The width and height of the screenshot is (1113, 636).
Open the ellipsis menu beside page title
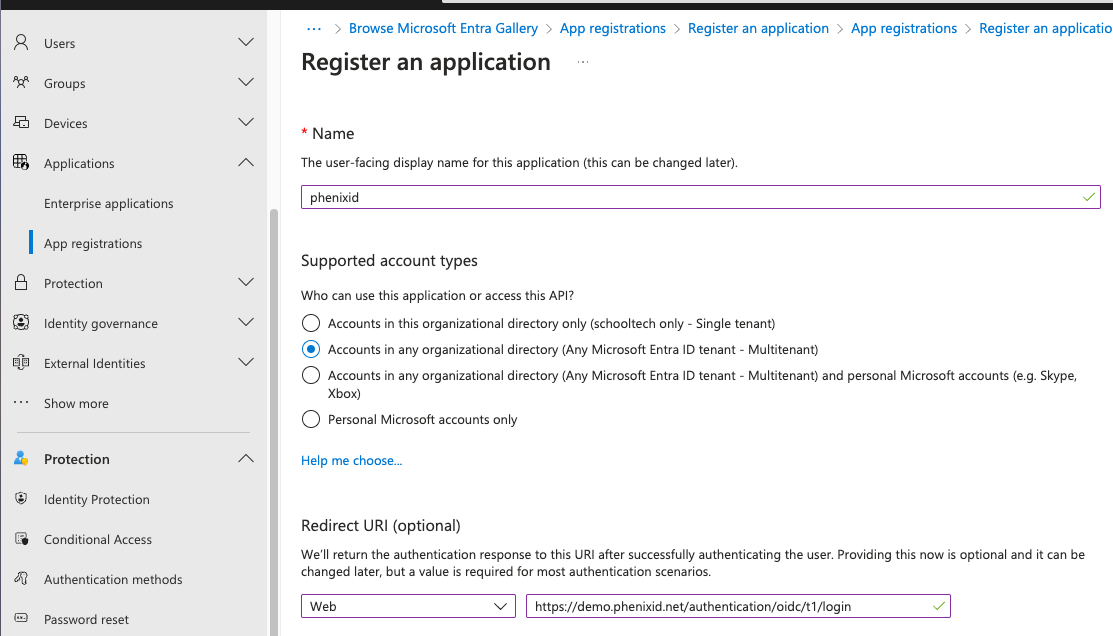[583, 62]
